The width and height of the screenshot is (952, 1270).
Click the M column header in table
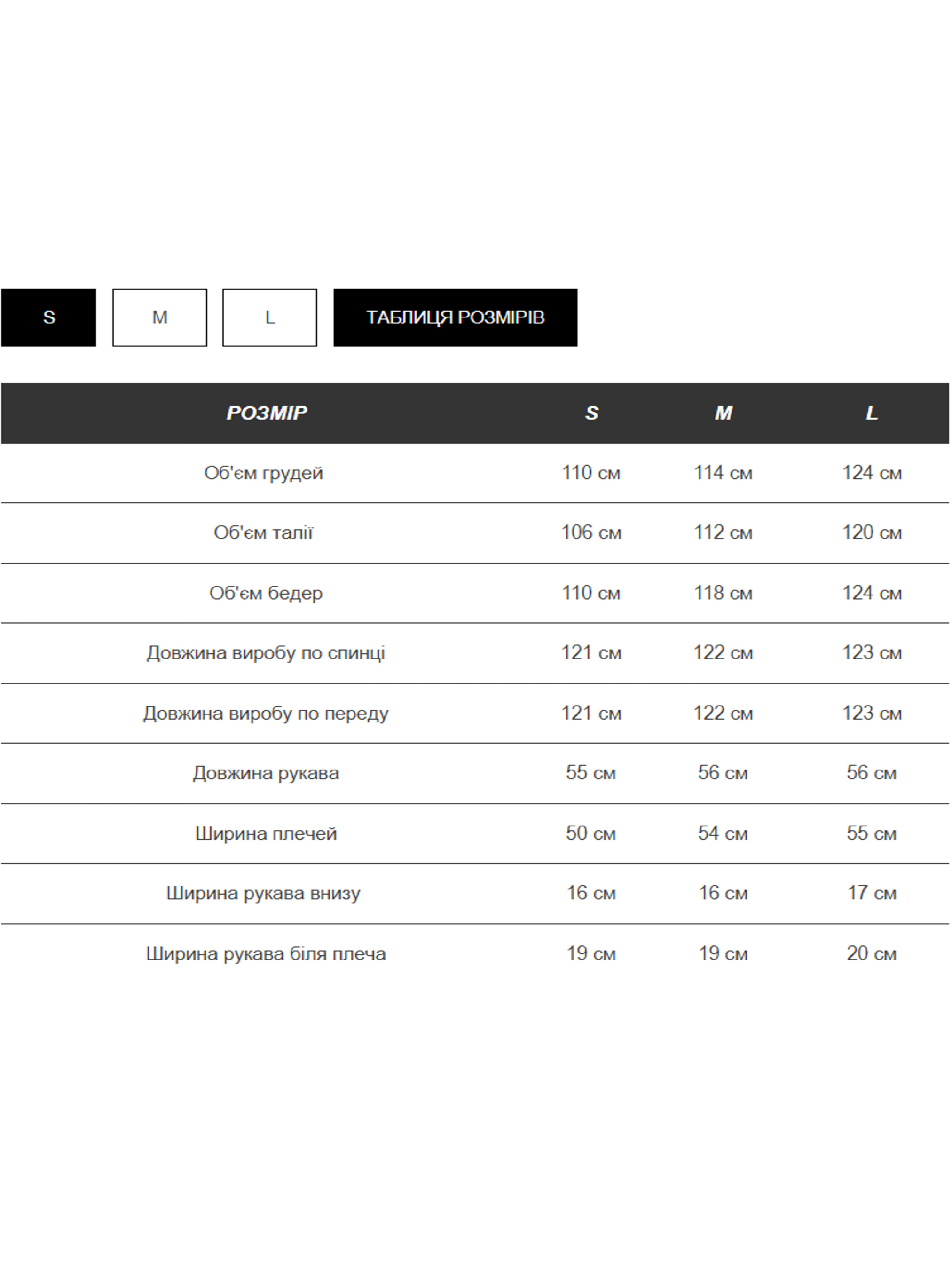pyautogui.click(x=723, y=413)
